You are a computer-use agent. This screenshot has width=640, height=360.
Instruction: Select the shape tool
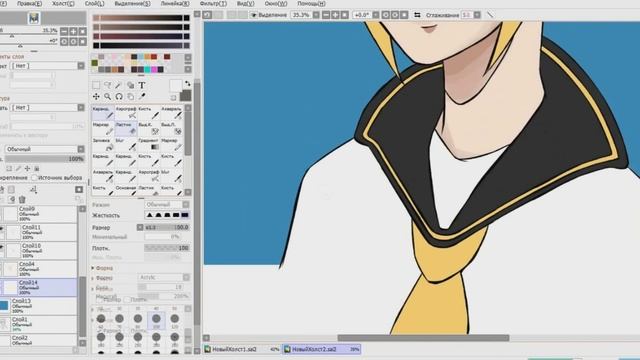tap(130, 85)
